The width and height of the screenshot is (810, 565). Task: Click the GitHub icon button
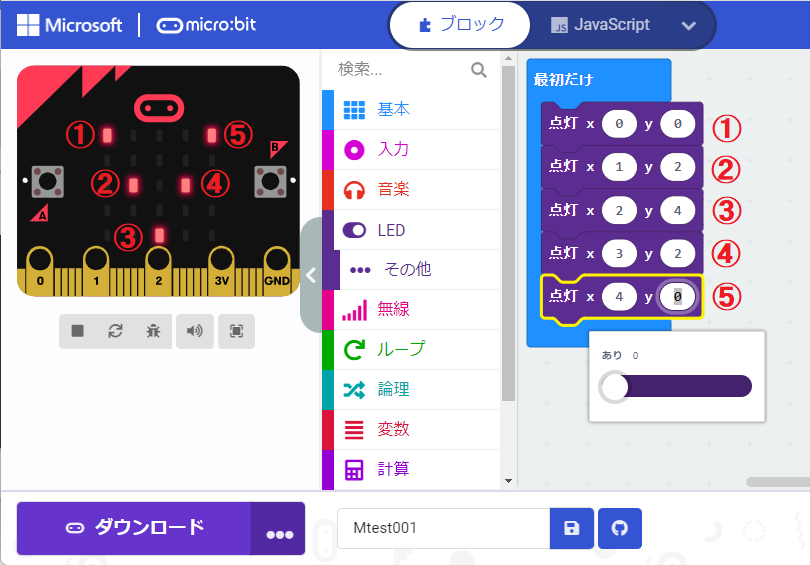pyautogui.click(x=619, y=528)
